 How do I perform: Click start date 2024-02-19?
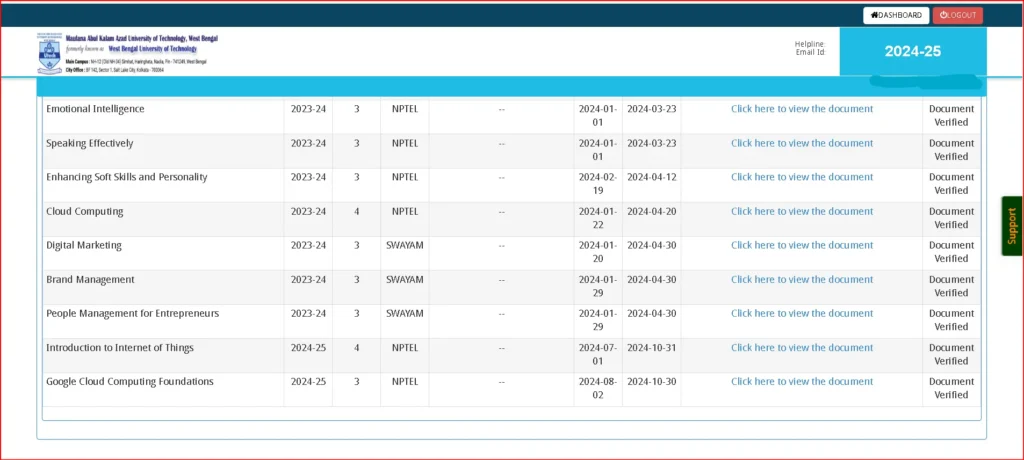click(x=598, y=184)
